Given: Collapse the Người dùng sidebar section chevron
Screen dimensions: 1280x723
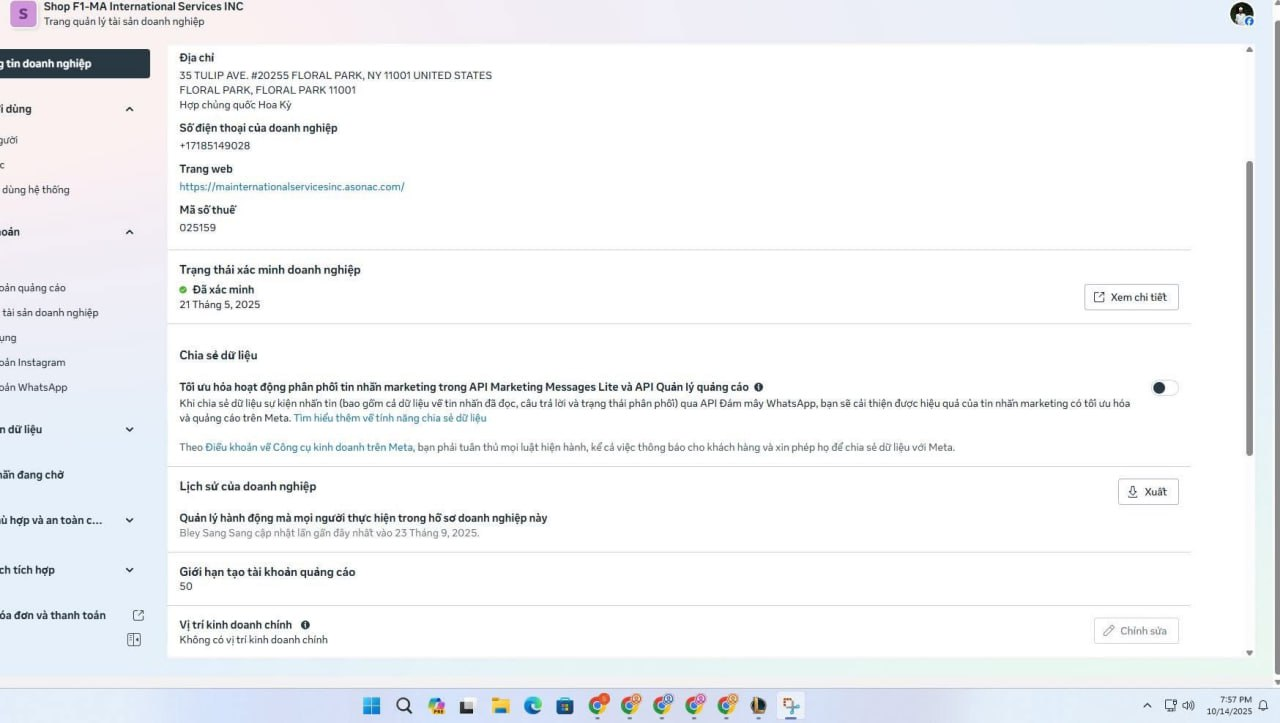Looking at the screenshot, I should (x=129, y=109).
